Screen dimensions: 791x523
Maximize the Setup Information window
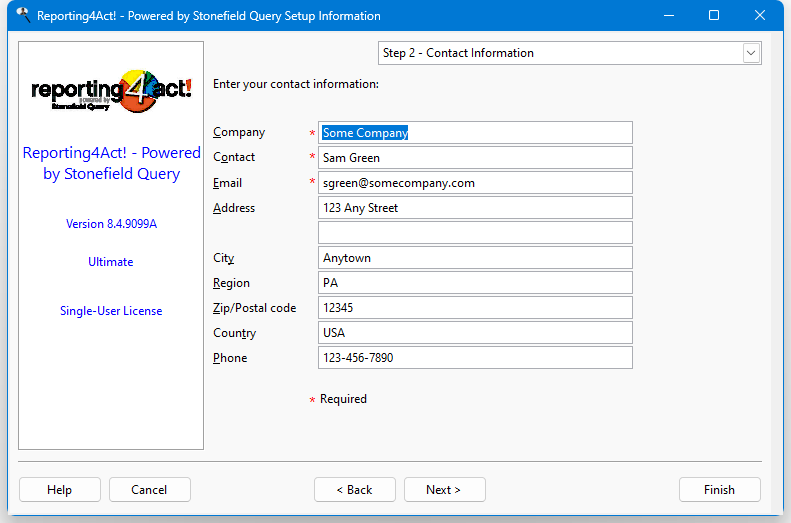[714, 16]
